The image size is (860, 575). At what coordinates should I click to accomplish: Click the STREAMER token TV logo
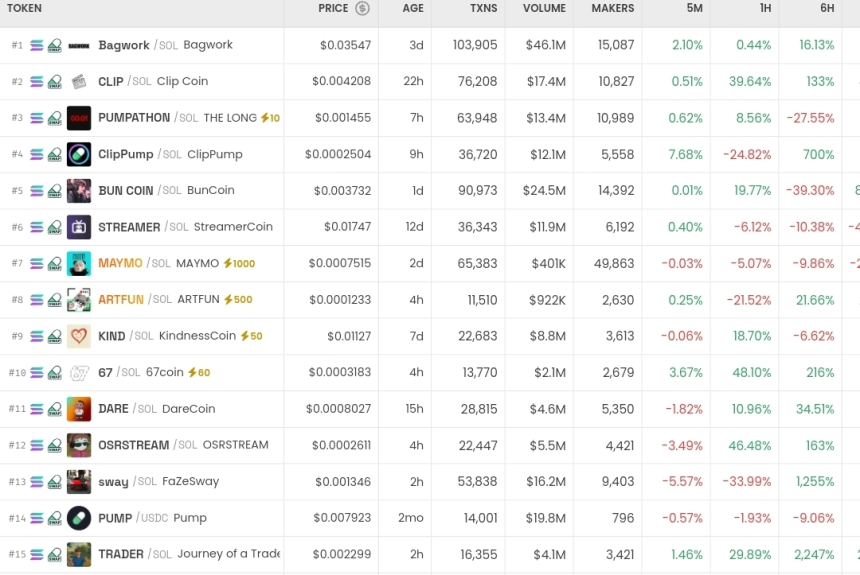79,227
